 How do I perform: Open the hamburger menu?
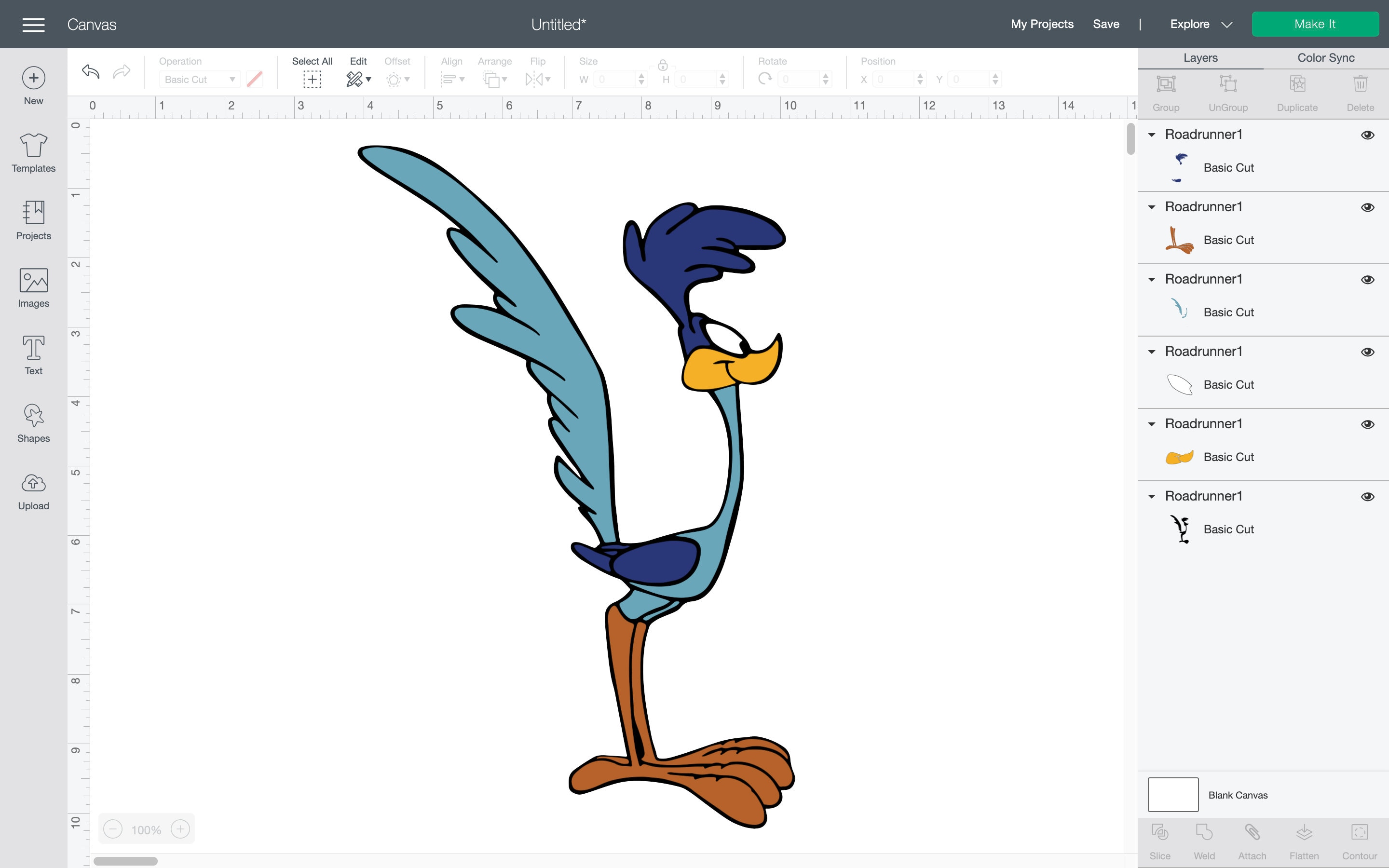33,24
